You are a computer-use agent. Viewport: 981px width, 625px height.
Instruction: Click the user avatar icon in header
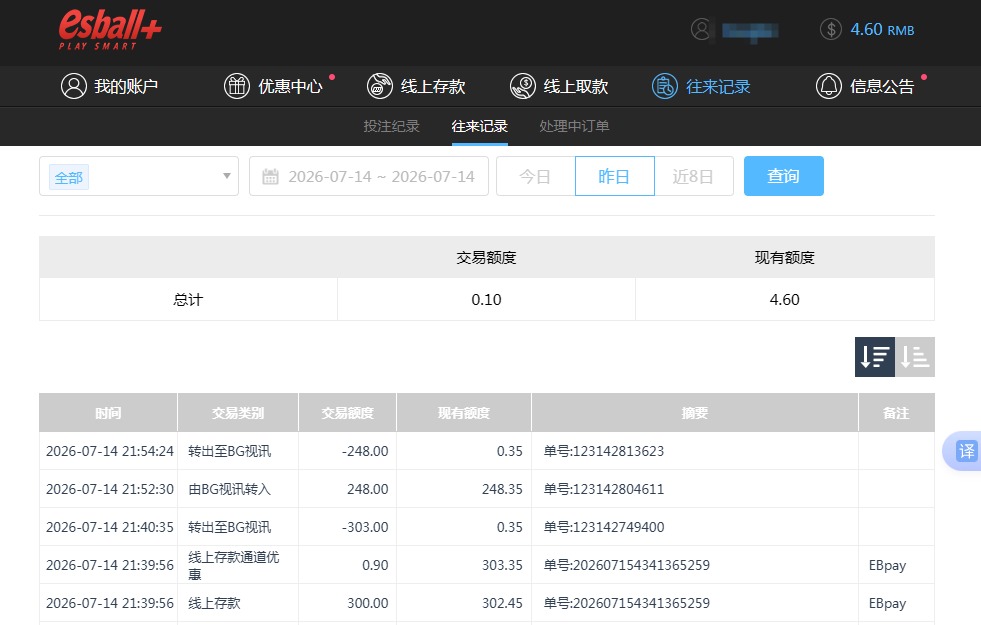(702, 29)
